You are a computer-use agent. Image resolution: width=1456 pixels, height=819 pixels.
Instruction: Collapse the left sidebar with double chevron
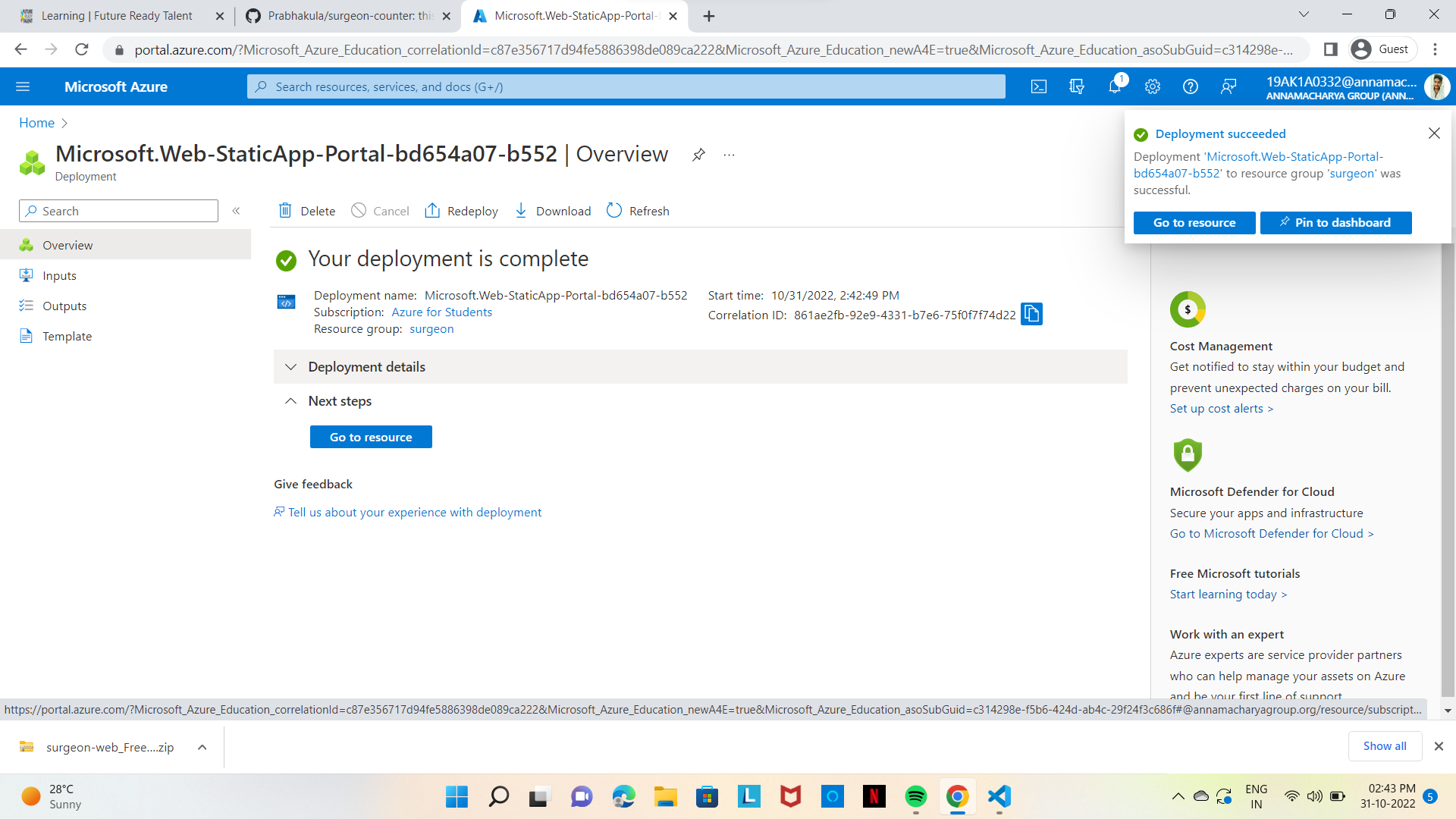236,211
